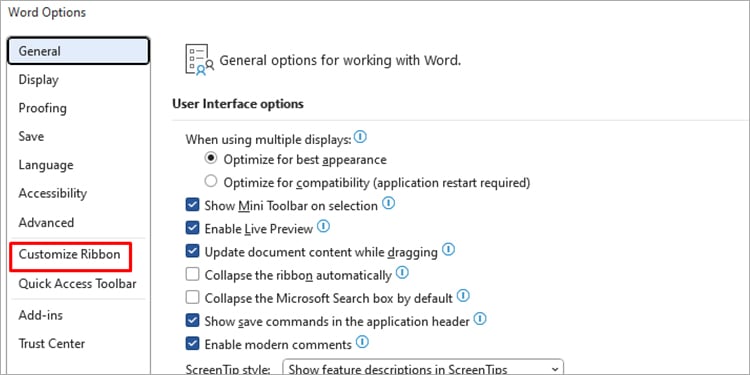Screen dimensions: 750x375
Task: Click info icon next to Enable modern comments
Action: point(363,342)
